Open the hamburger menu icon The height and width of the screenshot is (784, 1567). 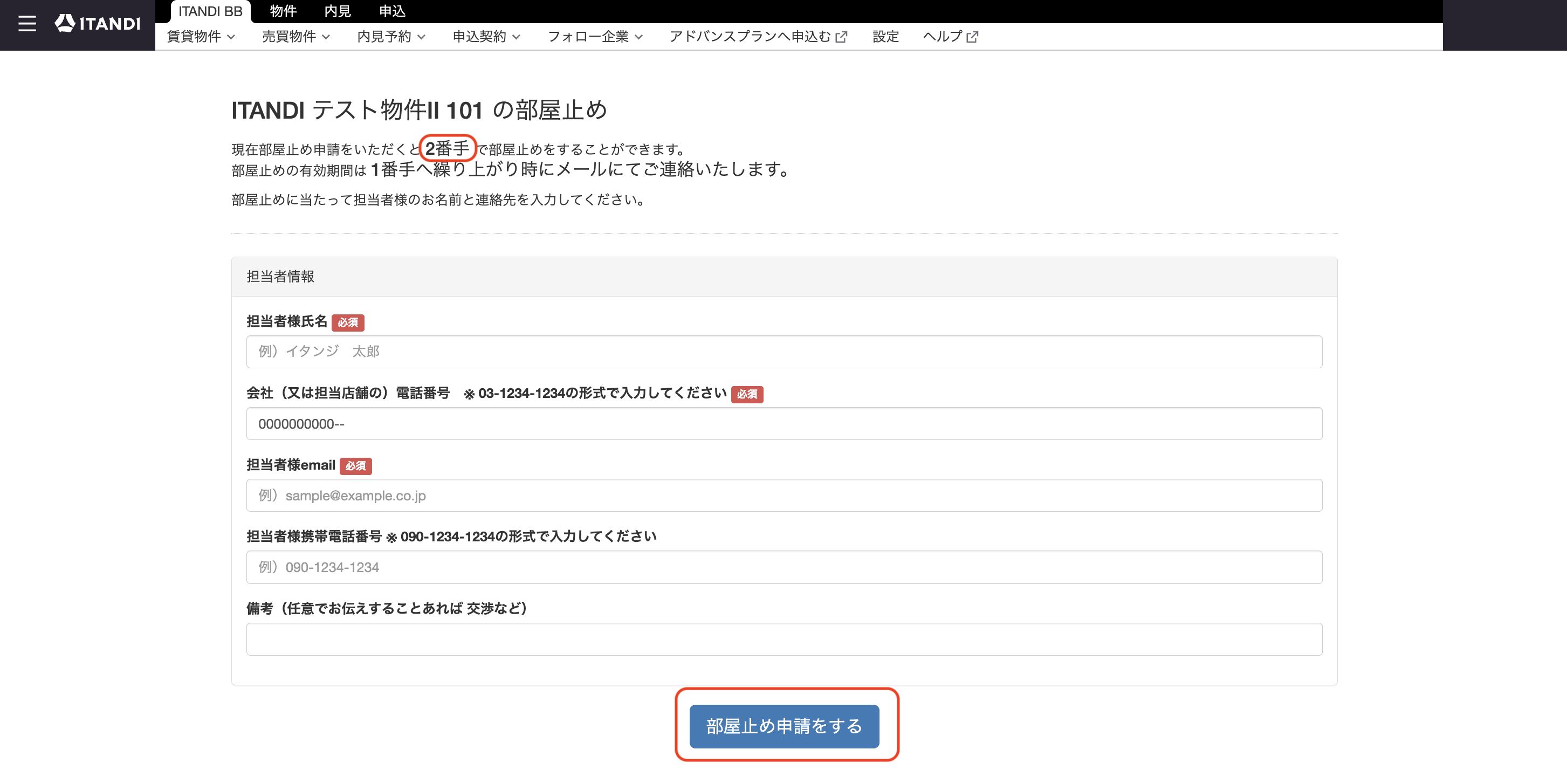27,24
